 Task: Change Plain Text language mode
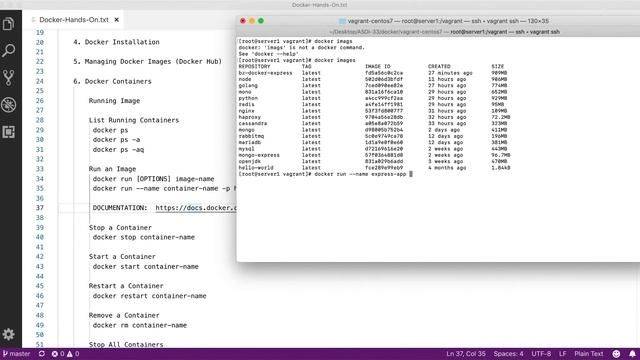tap(589, 354)
